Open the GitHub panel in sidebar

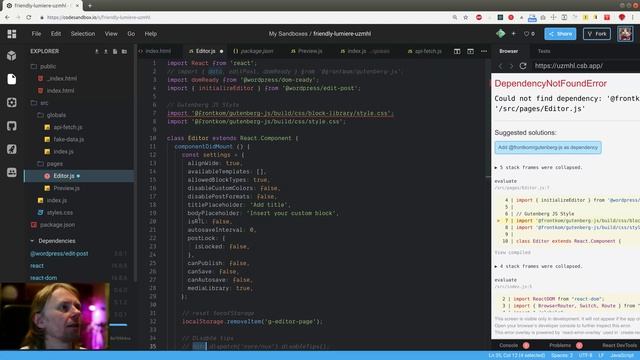12,126
